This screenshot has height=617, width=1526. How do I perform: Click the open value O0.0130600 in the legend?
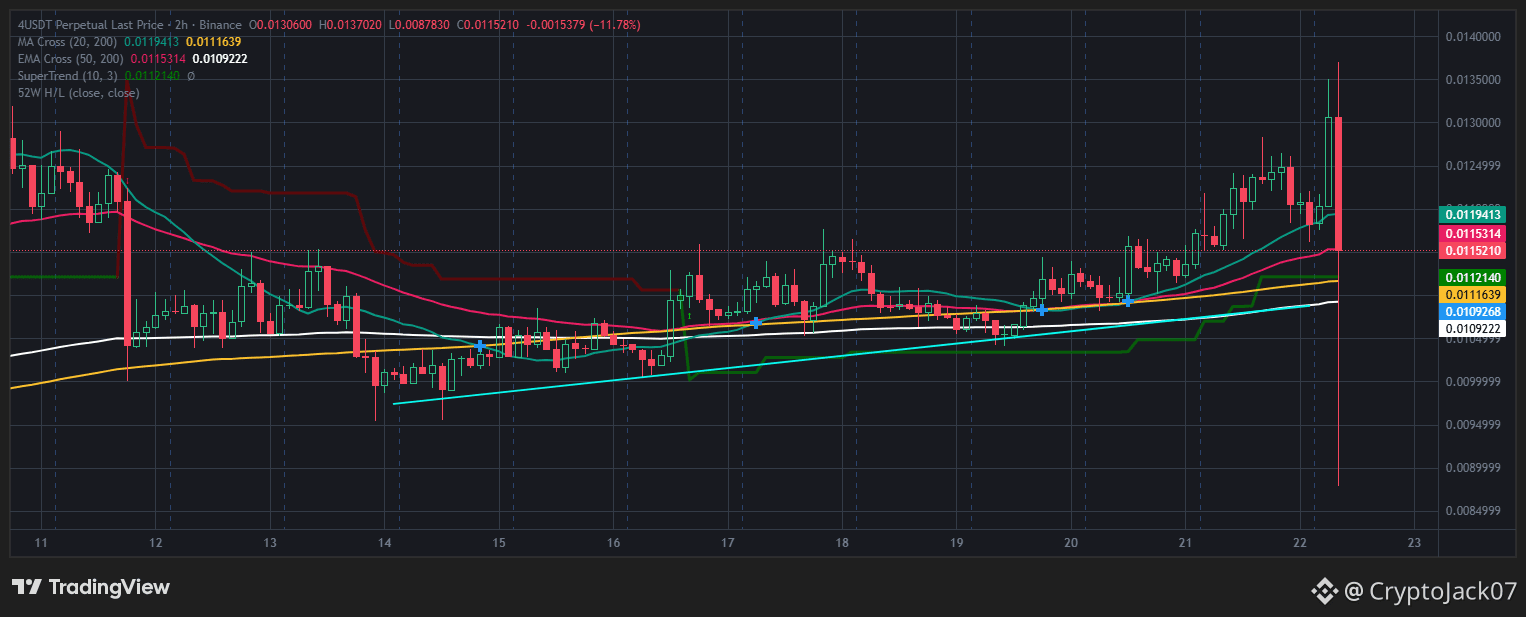pyautogui.click(x=281, y=24)
